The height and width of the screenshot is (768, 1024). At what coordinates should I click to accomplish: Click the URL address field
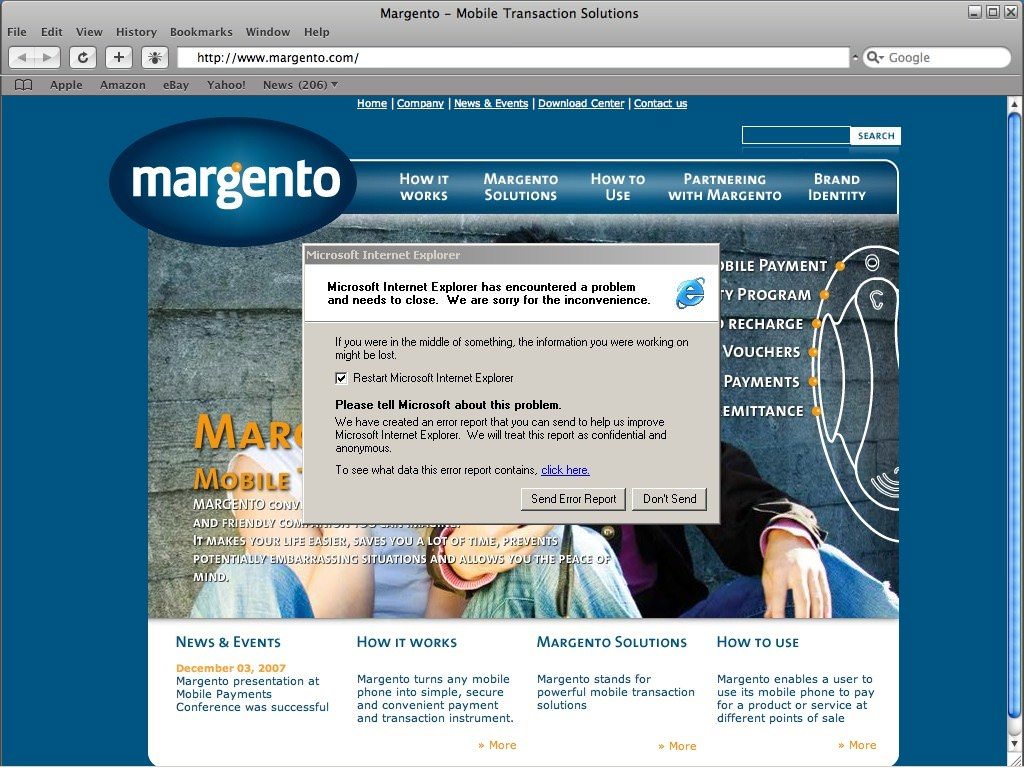513,57
